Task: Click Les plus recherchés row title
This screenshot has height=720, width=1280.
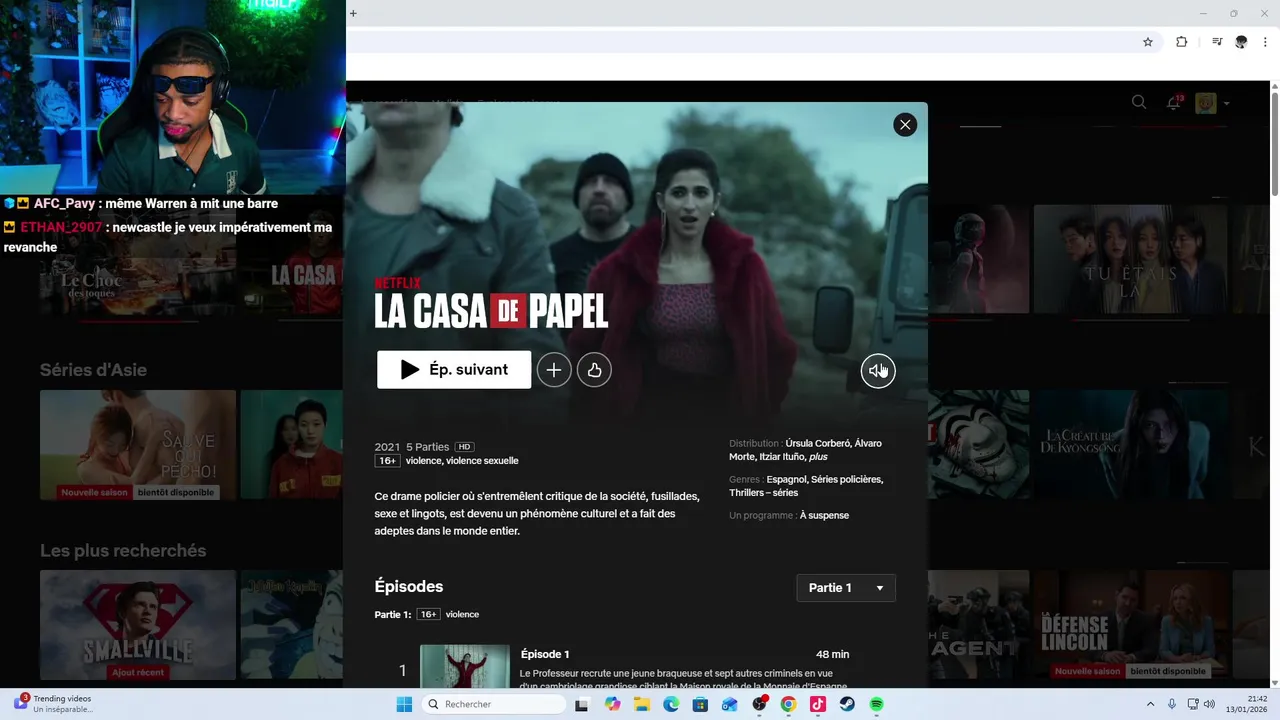Action: [x=123, y=551]
